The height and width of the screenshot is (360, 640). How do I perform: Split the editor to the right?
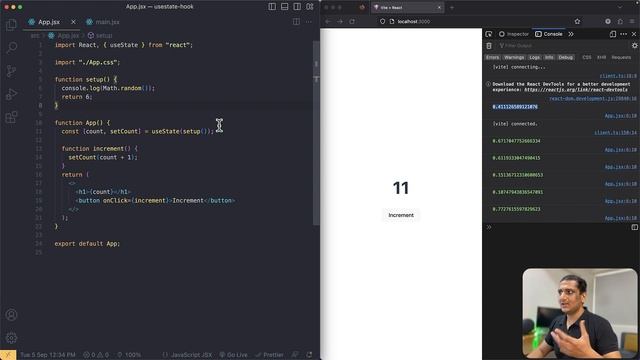[x=296, y=22]
